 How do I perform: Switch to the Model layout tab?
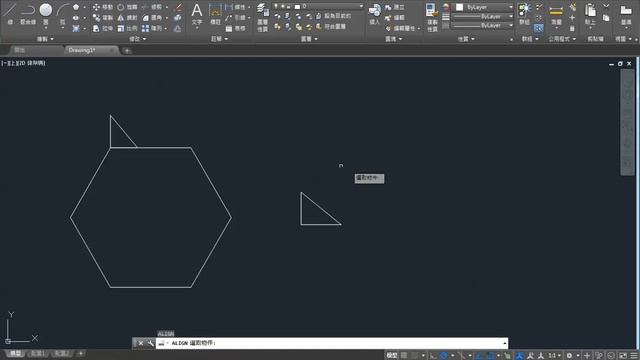(16, 353)
